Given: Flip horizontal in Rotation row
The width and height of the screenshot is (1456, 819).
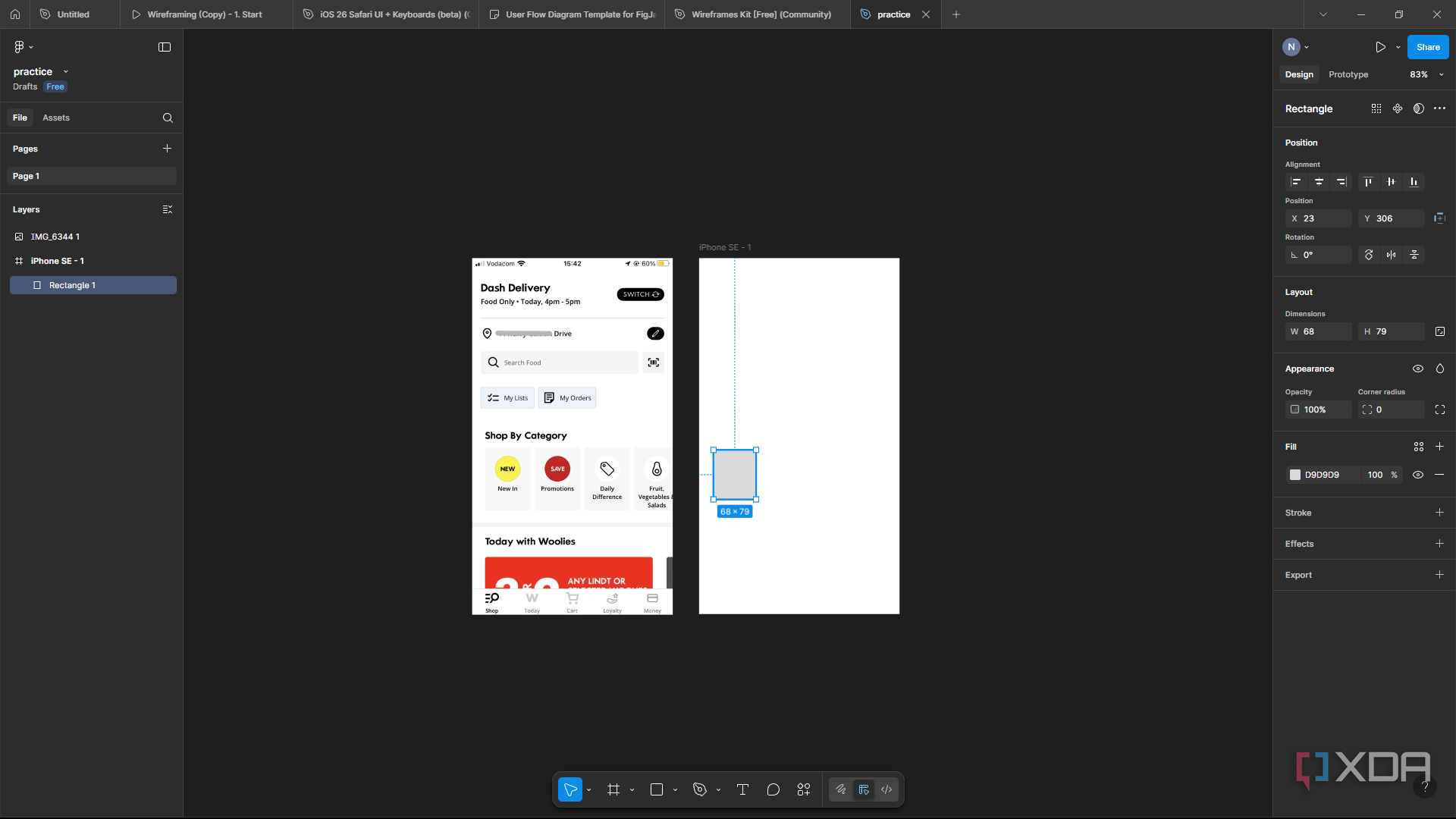Looking at the screenshot, I should point(1391,255).
